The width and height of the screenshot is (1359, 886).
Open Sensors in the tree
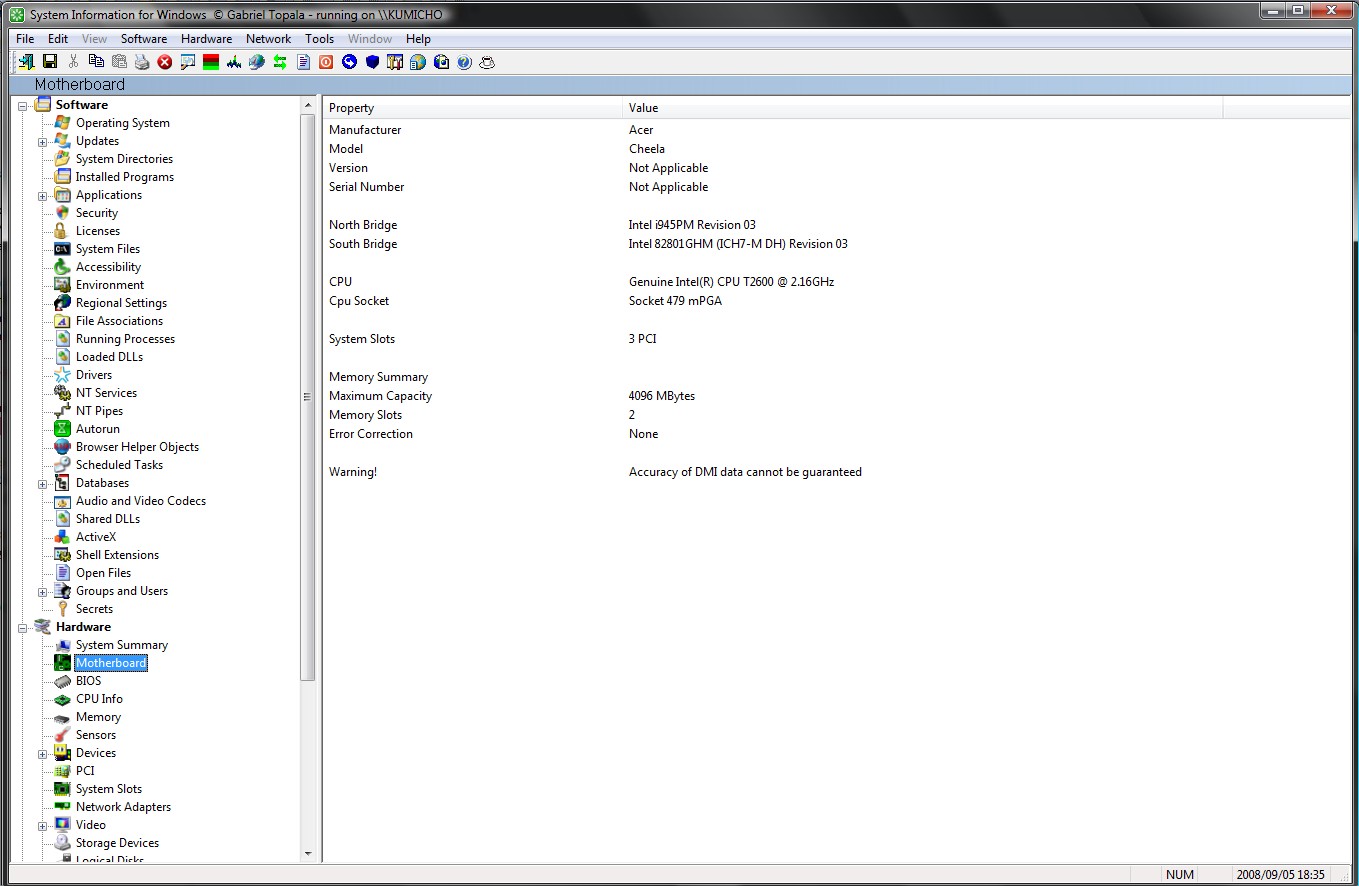[96, 735]
